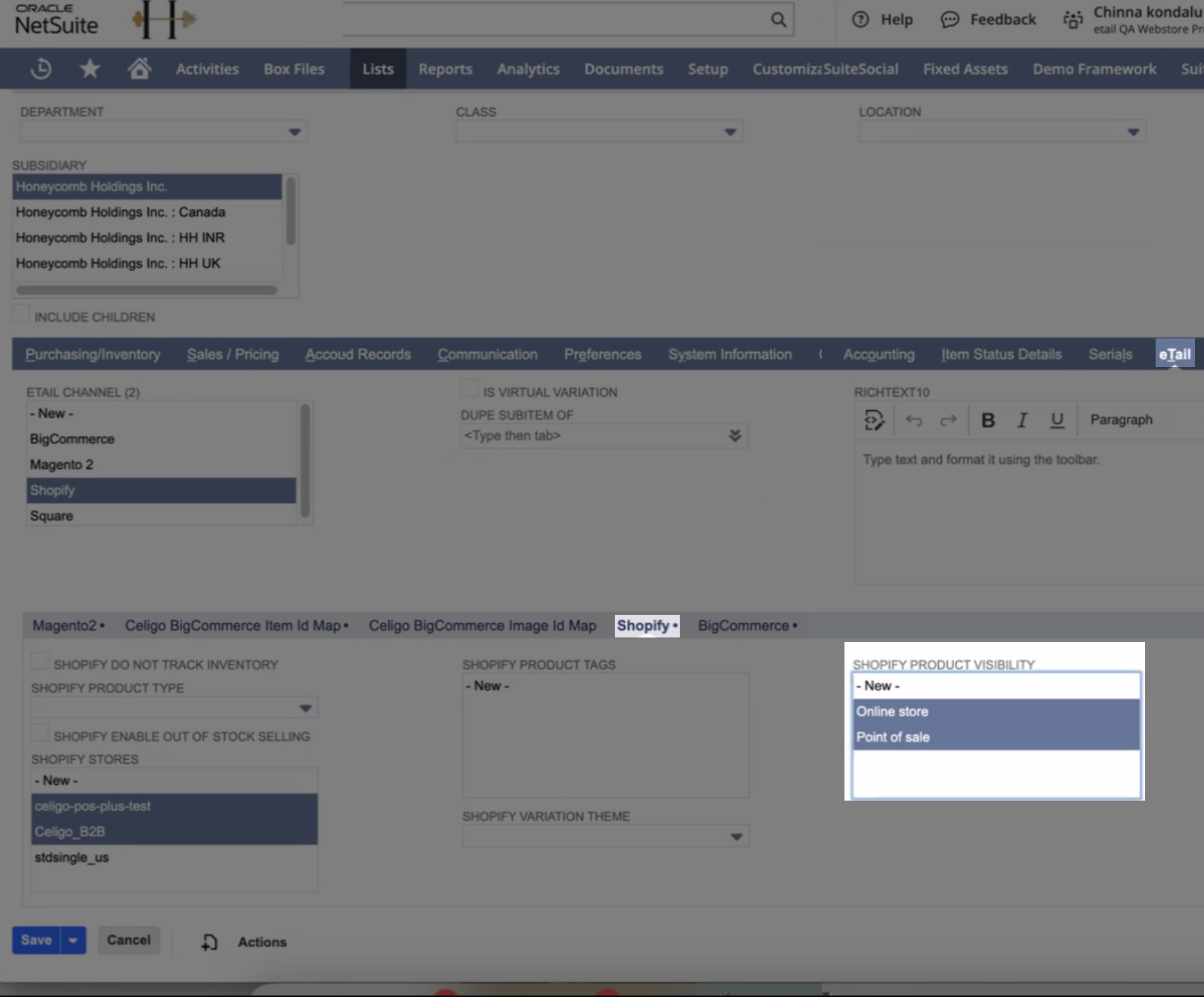This screenshot has height=997, width=1204.
Task: Click the Feedback speech bubble icon
Action: 949,20
